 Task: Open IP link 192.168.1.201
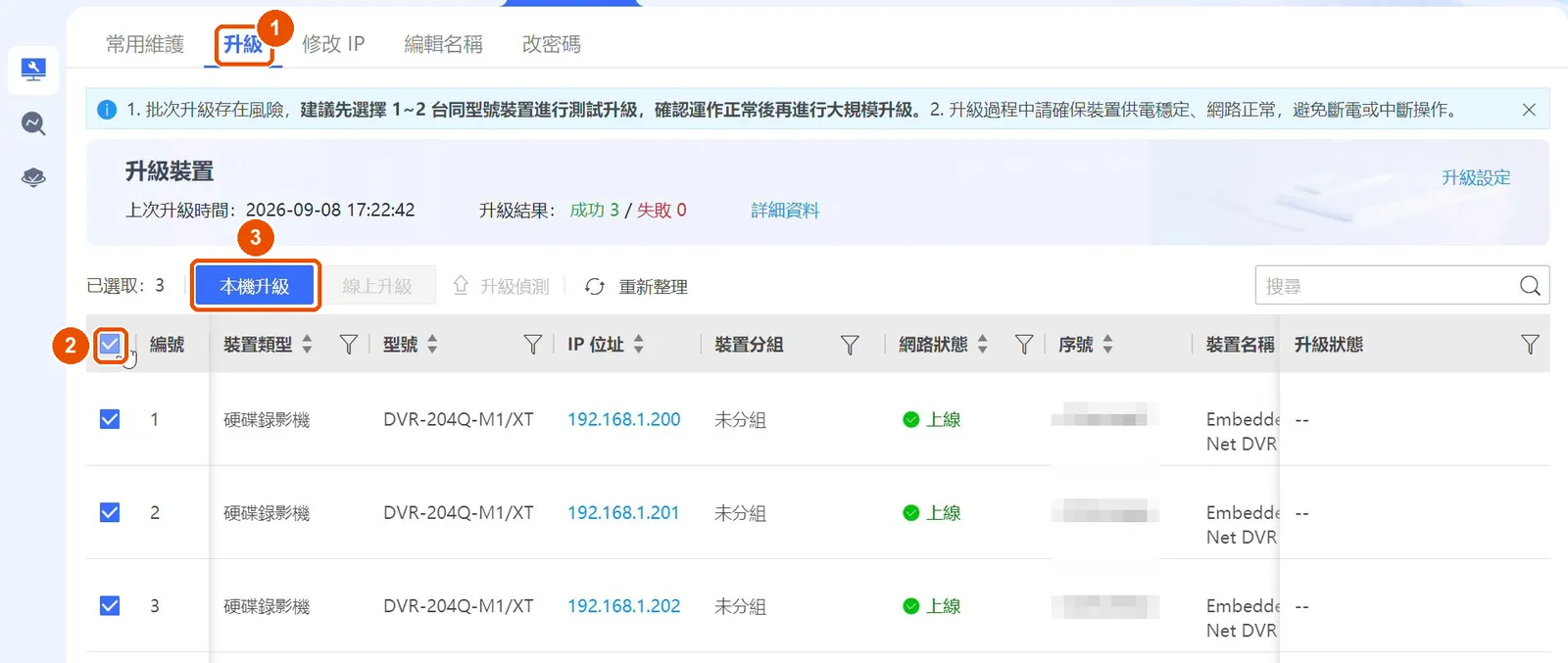click(623, 512)
